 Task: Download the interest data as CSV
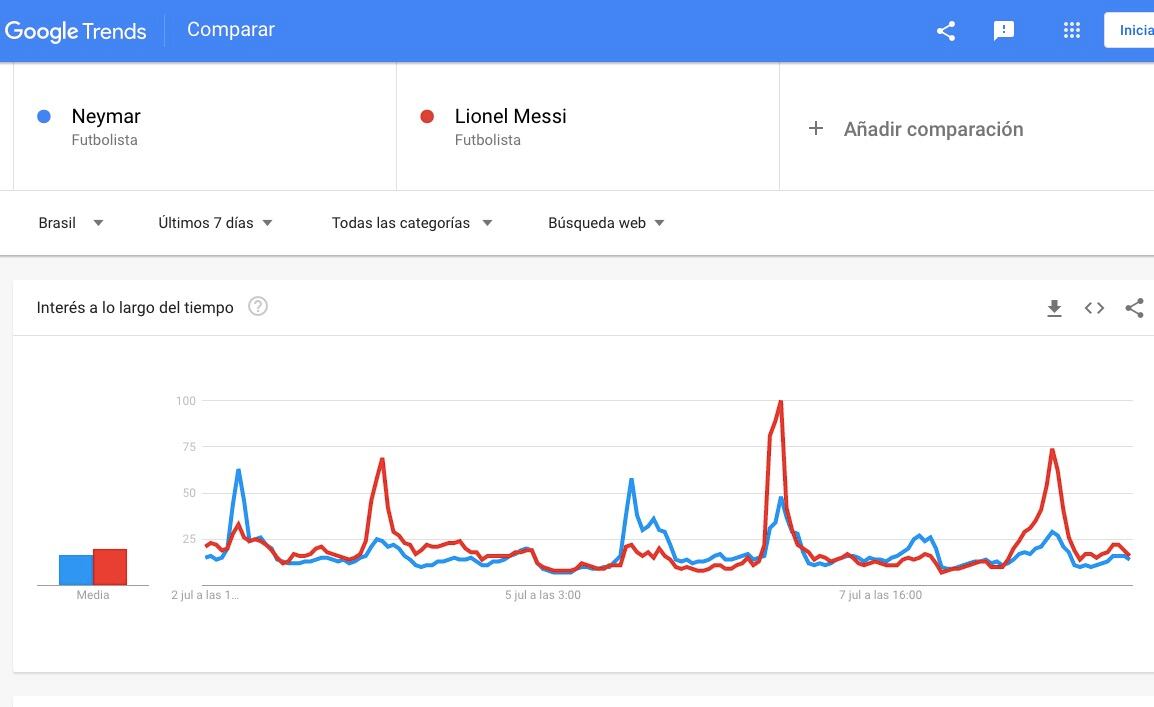(x=1054, y=308)
